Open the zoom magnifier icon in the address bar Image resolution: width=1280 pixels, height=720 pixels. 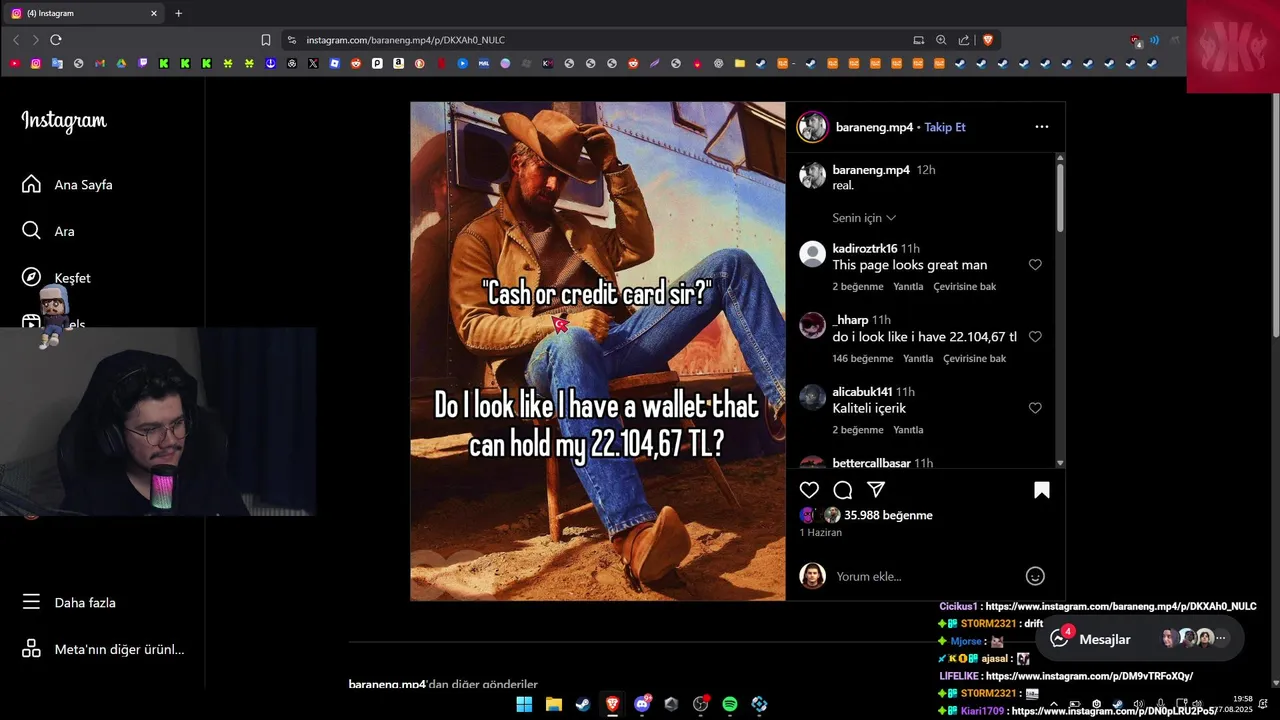[x=941, y=40]
